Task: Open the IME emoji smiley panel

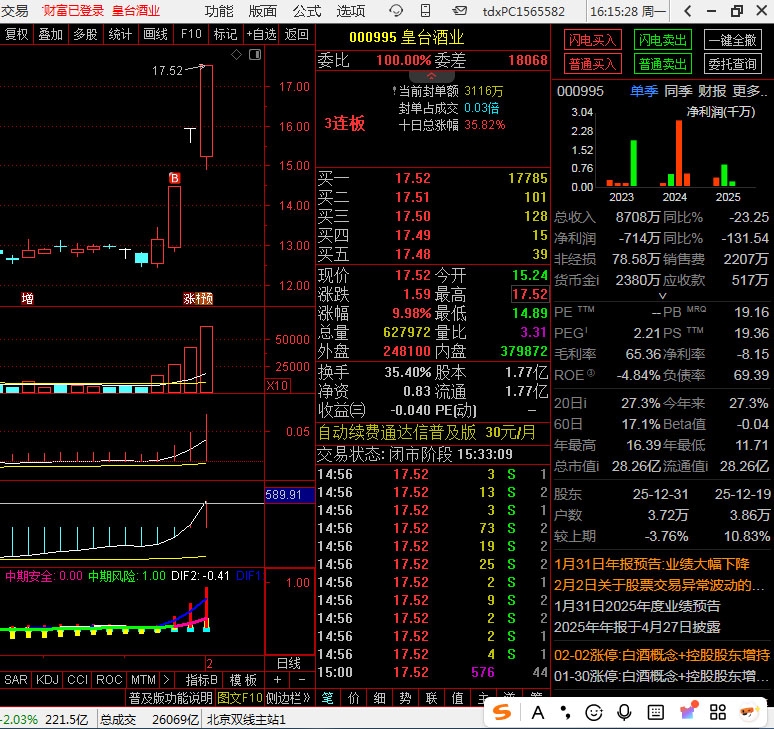Action: click(x=594, y=712)
